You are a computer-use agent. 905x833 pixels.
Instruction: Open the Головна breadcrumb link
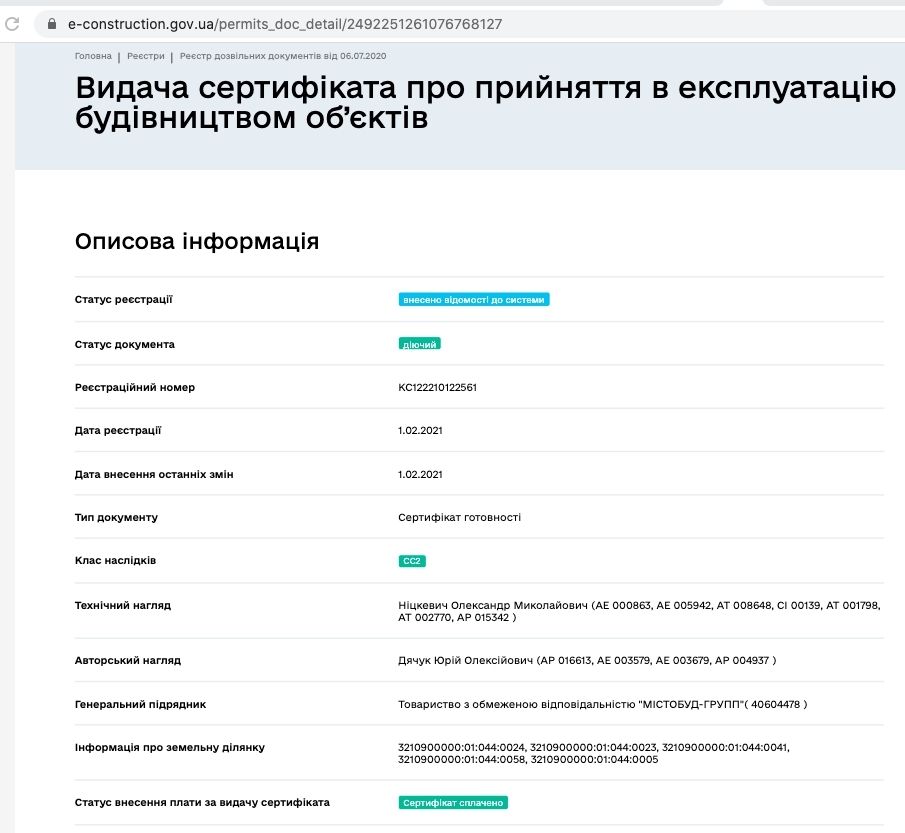tap(93, 56)
